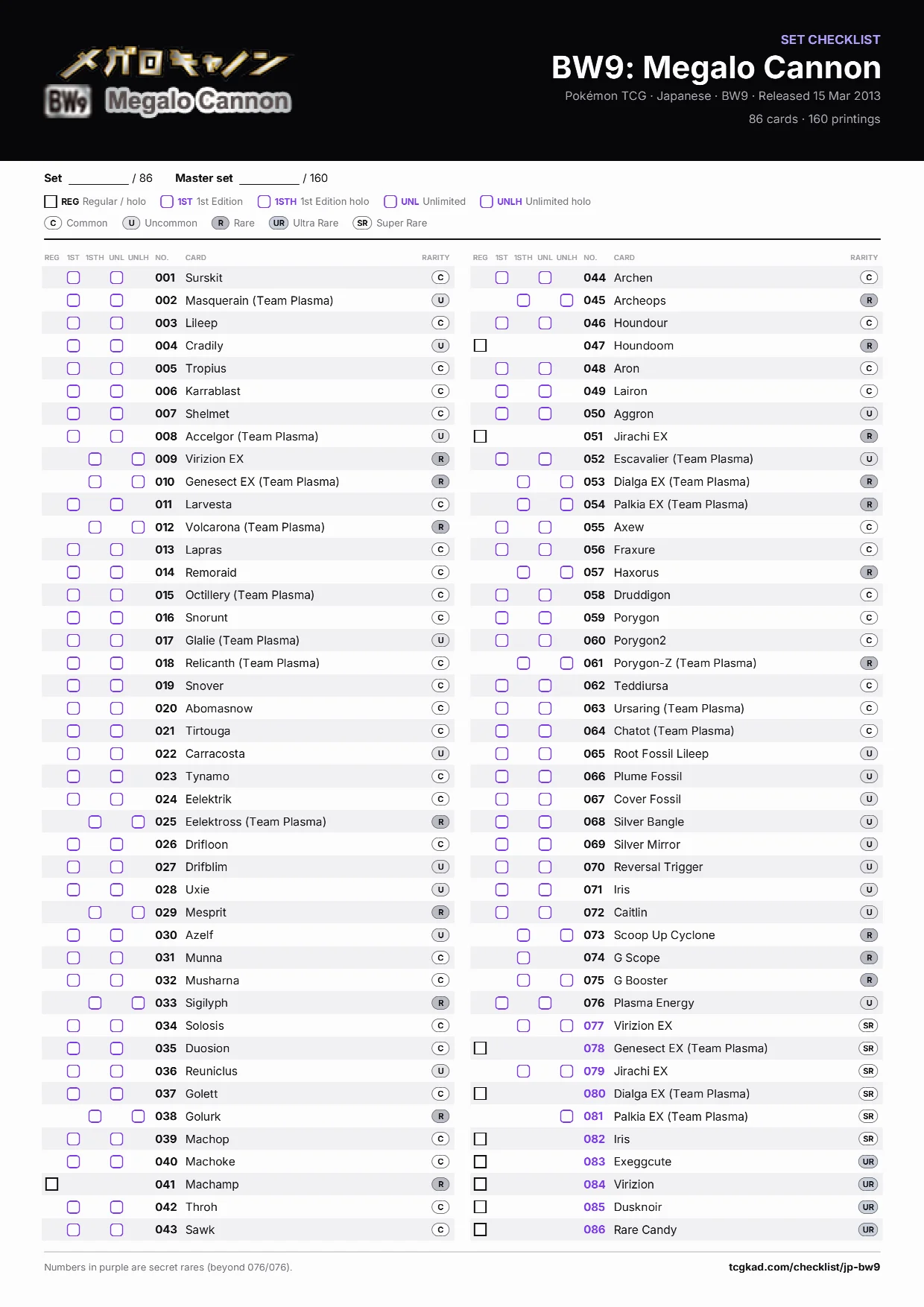The height and width of the screenshot is (1307, 924).
Task: Click the Master set count blank field
Action: point(269,179)
